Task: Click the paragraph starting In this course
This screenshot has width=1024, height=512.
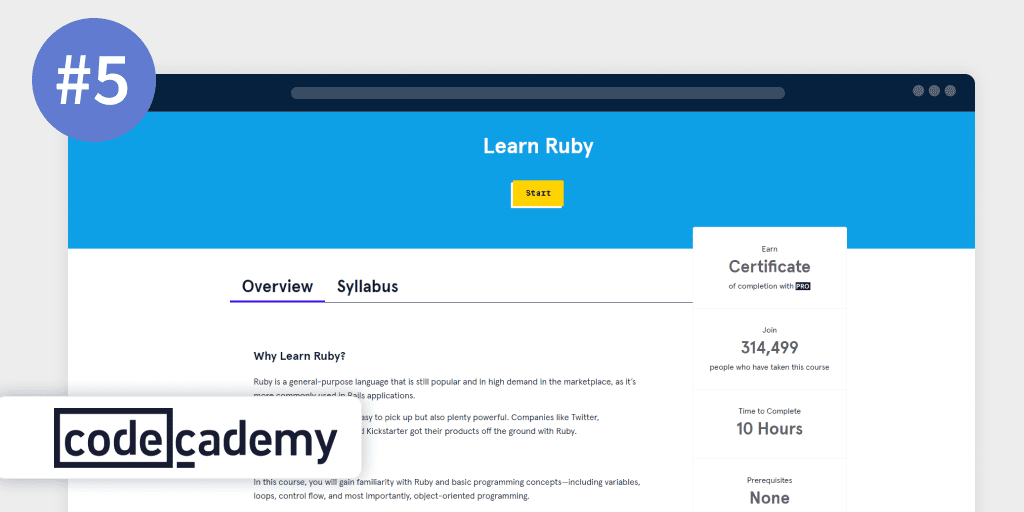Action: 446,489
